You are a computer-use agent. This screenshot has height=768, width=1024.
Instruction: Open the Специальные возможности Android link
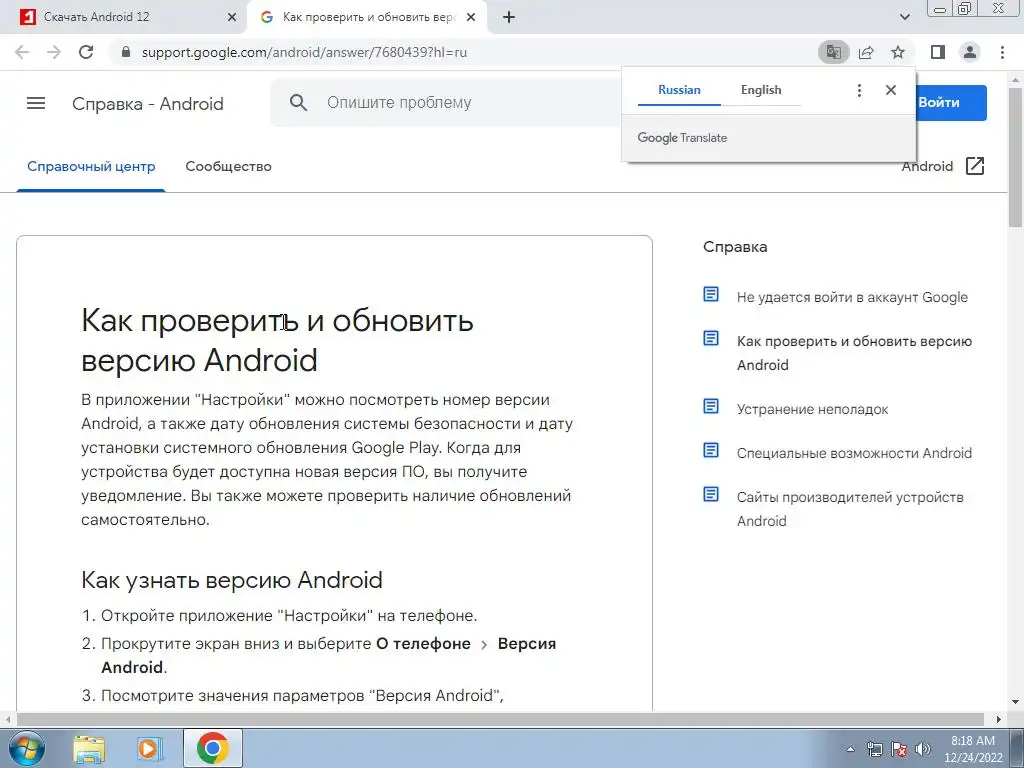coord(854,453)
